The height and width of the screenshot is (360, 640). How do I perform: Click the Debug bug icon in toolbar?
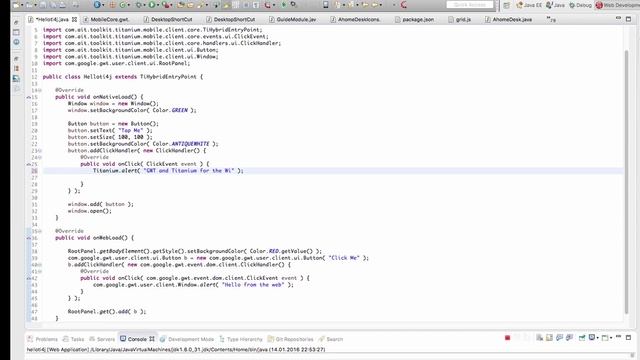[x=139, y=5]
